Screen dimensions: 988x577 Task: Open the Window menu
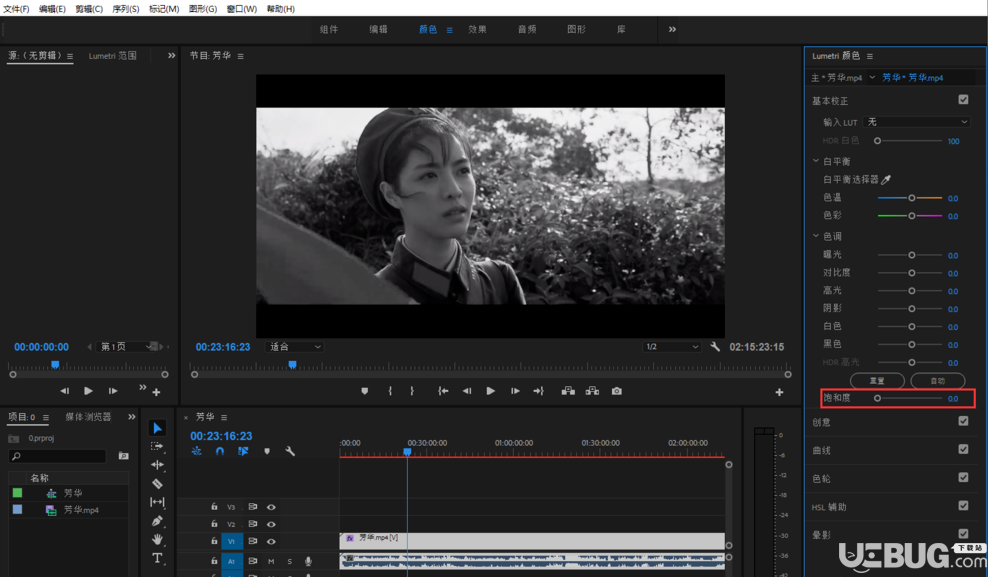pyautogui.click(x=241, y=9)
